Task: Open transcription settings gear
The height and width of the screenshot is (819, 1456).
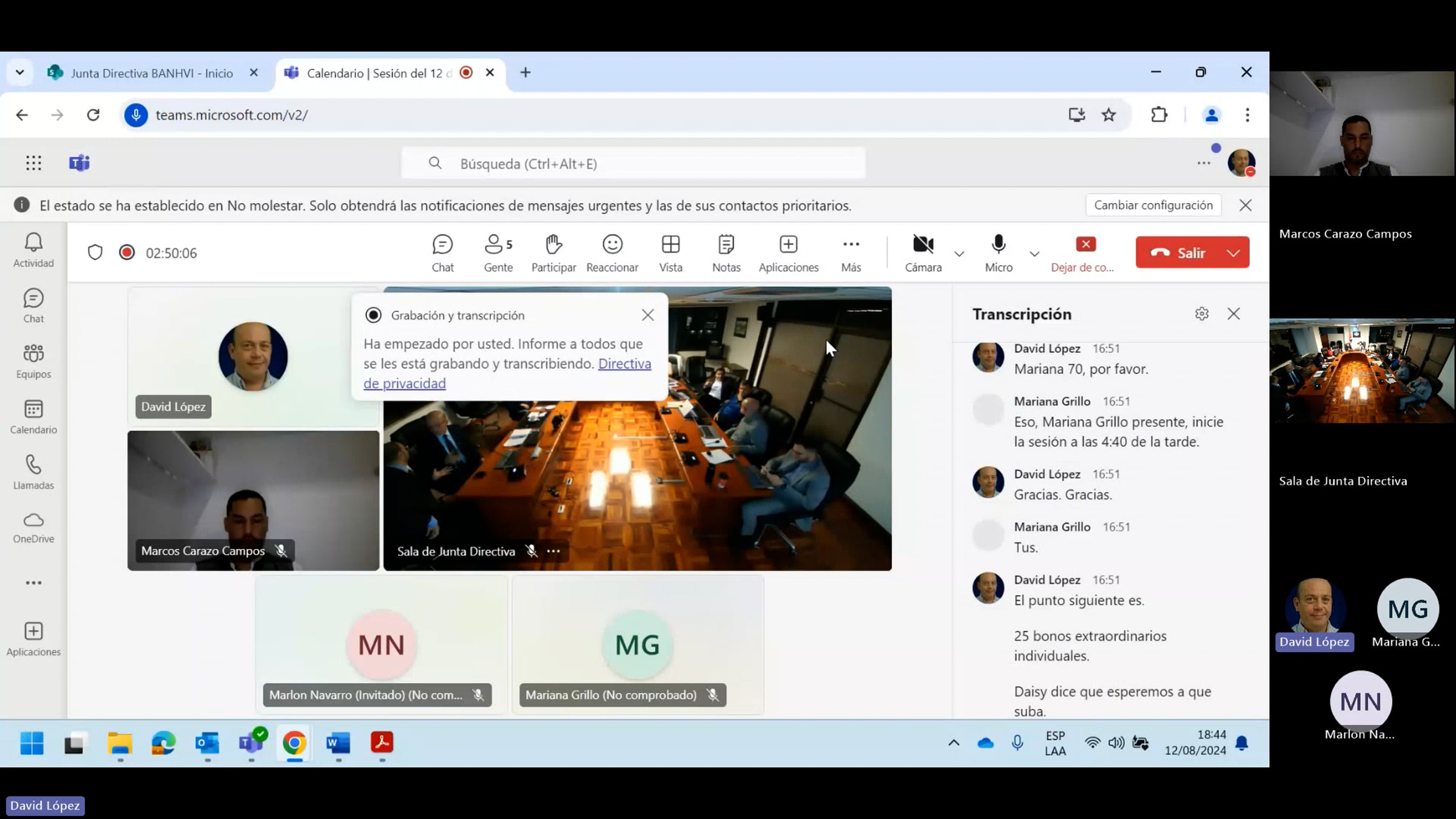Action: click(1202, 314)
